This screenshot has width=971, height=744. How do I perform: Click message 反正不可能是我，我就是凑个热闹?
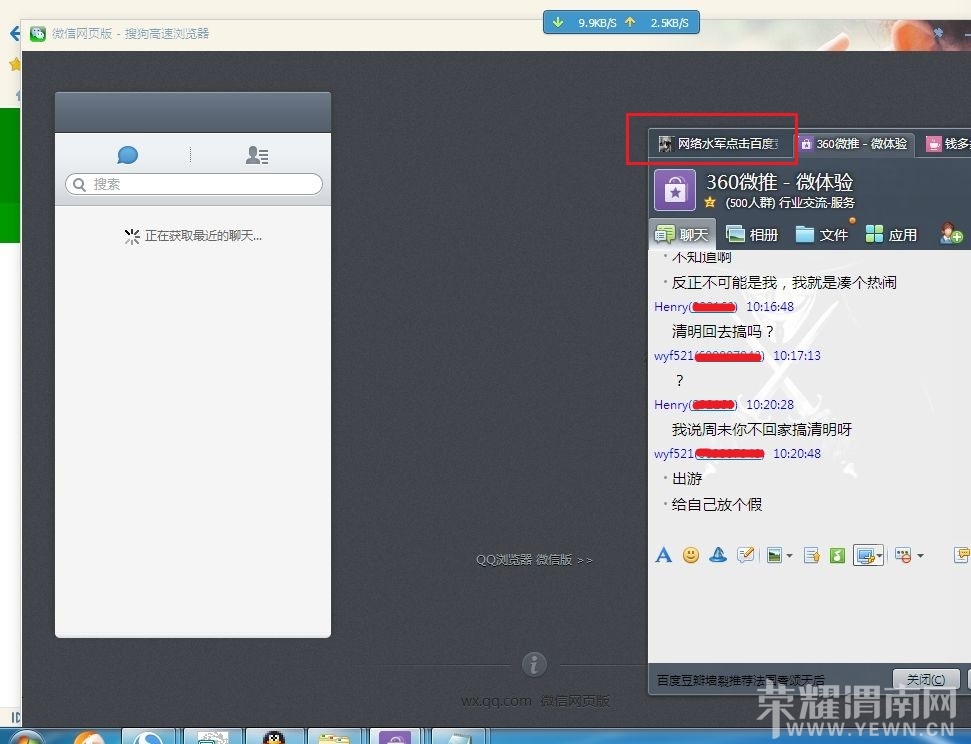pyautogui.click(x=784, y=282)
